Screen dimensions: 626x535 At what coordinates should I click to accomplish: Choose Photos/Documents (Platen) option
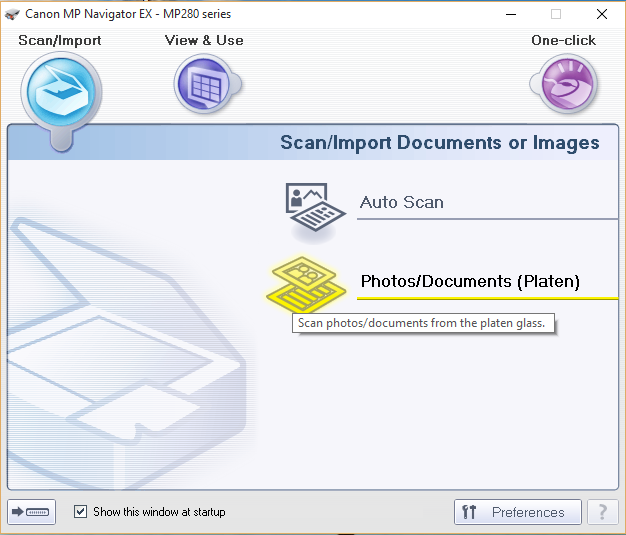click(470, 281)
